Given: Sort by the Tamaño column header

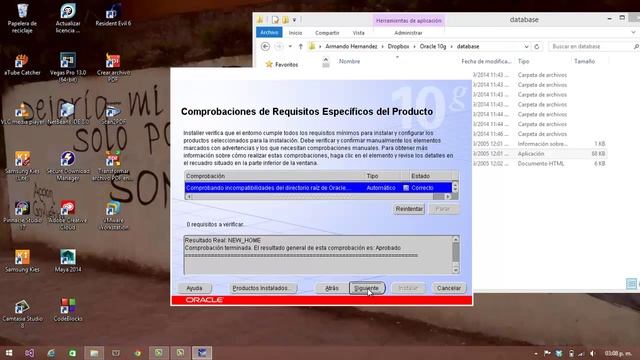Looking at the screenshot, I should [584, 61].
